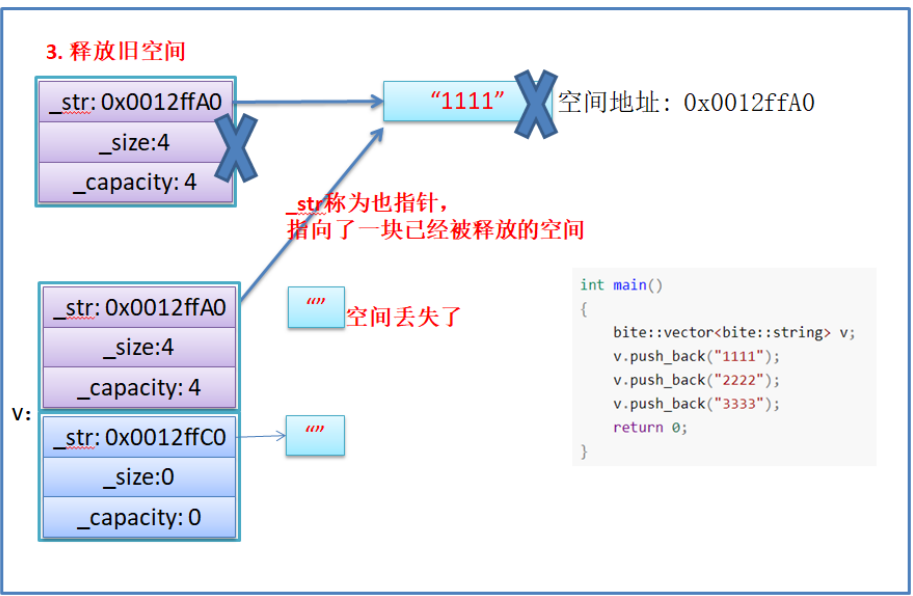Screen dimensions: 913x596
Task: Click the "v:" label
Action: (22, 414)
